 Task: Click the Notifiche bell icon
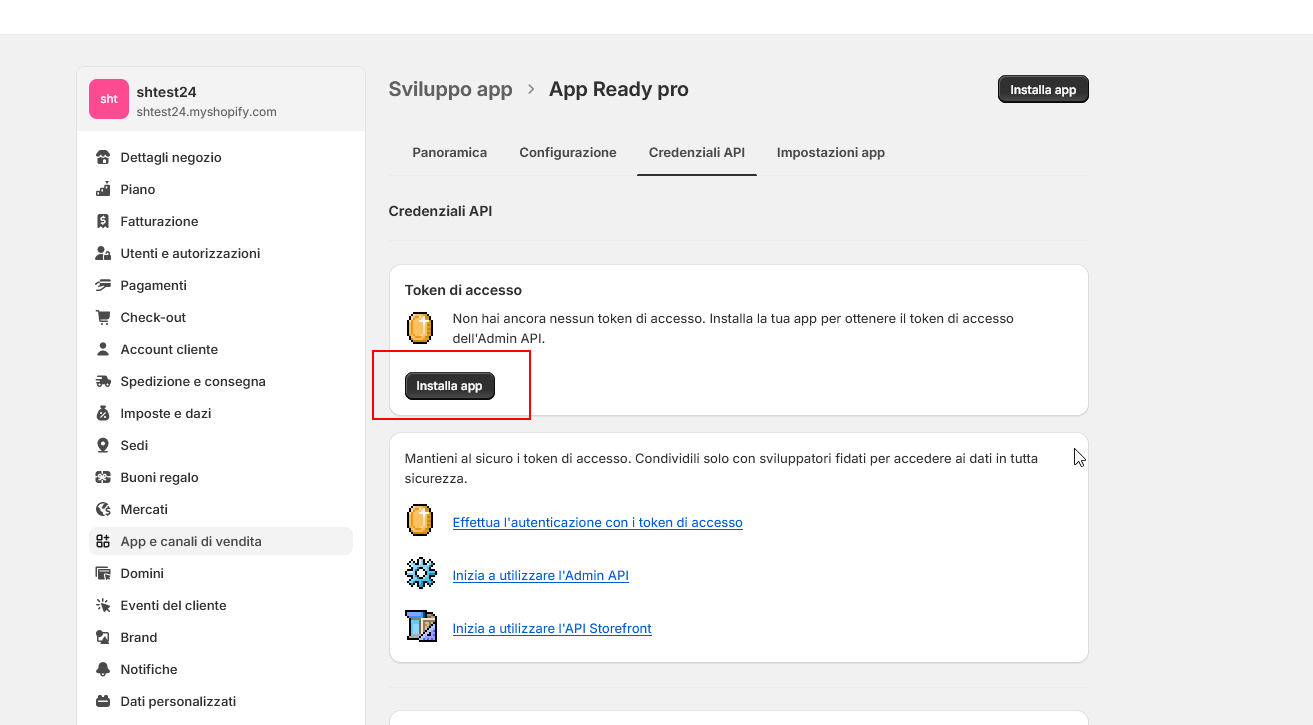coord(102,669)
